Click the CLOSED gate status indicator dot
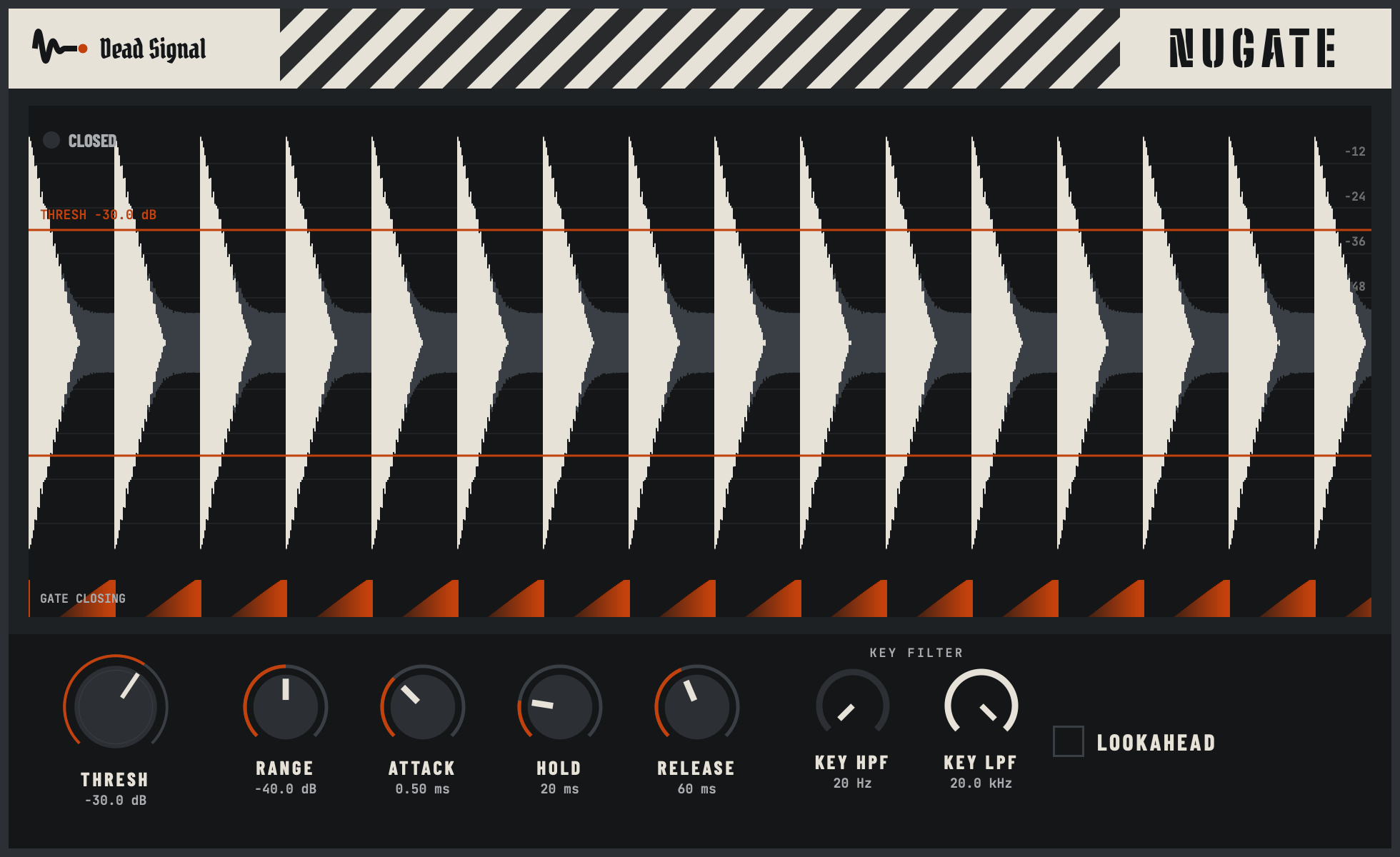Screen dimensions: 1400x857 pyautogui.click(x=51, y=140)
